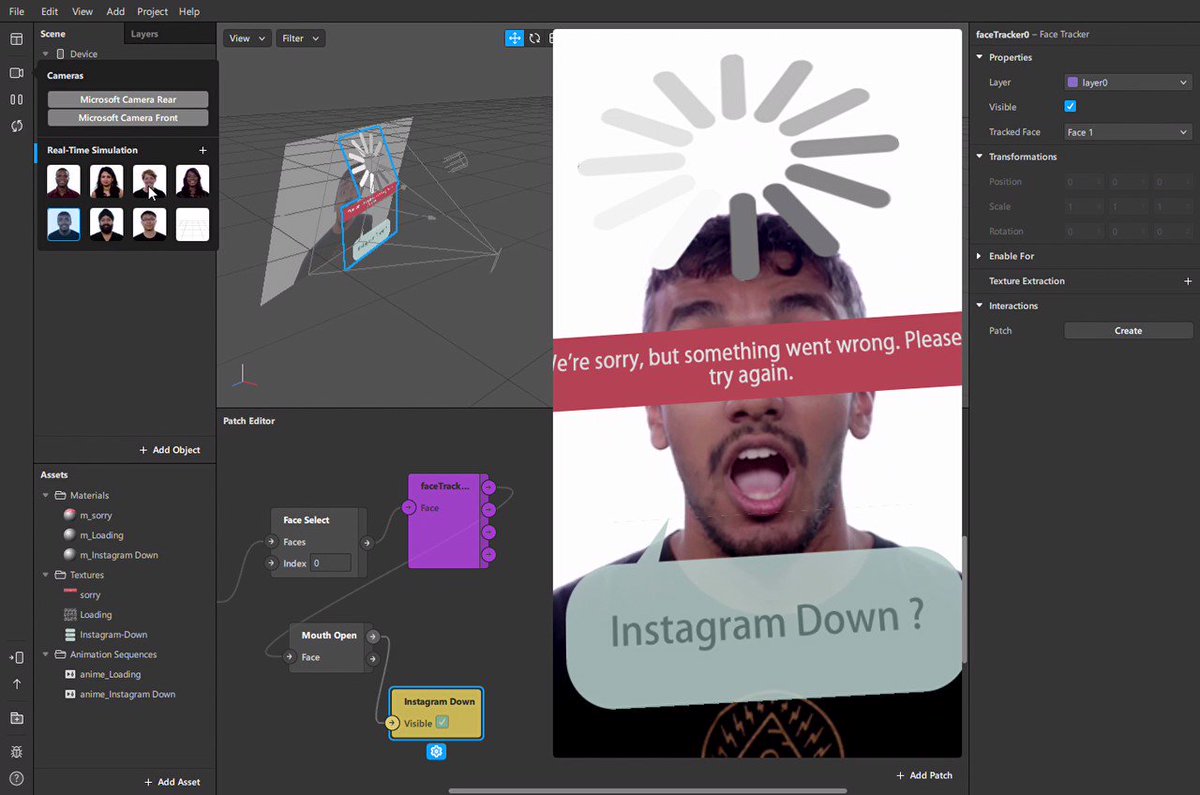
Task: Click the plus icon beside Texture Extraction
Action: [x=1188, y=282]
